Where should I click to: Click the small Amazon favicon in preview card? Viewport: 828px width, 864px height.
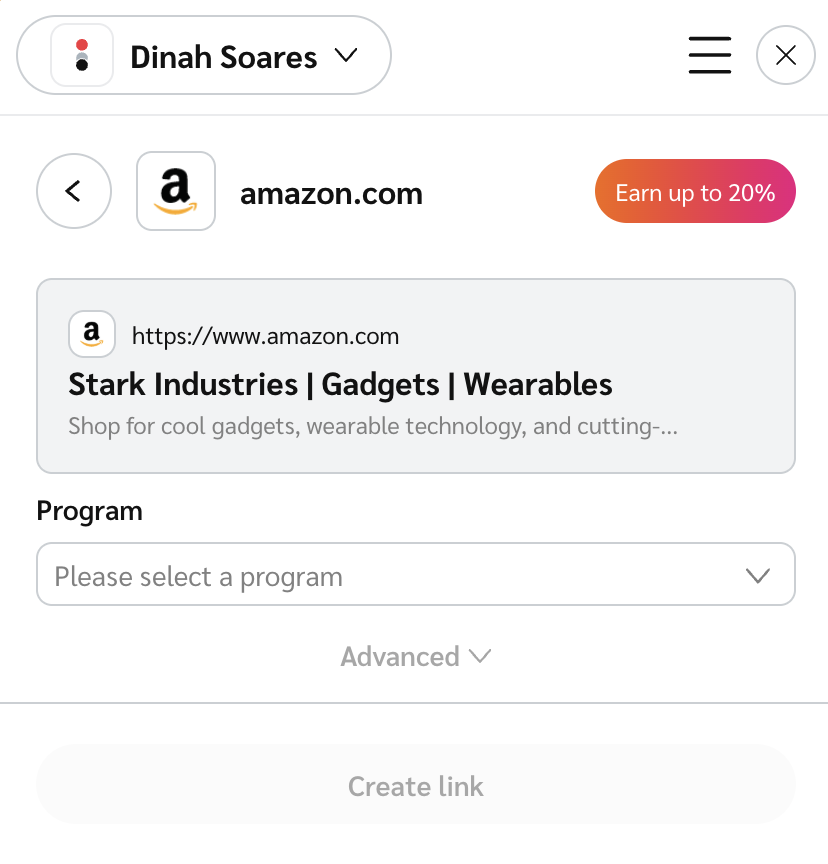[x=92, y=334]
